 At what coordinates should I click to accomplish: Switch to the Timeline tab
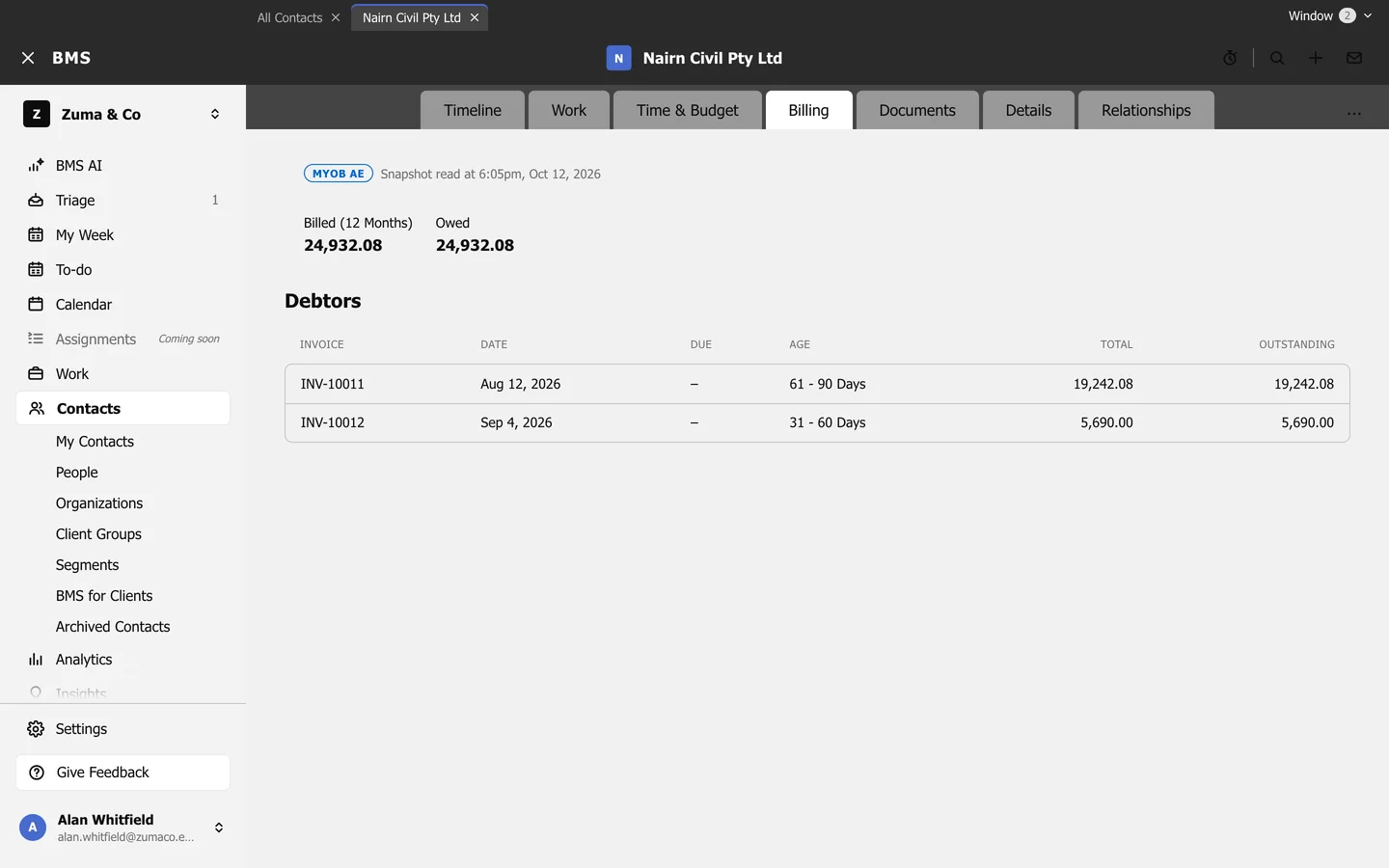[x=473, y=110]
